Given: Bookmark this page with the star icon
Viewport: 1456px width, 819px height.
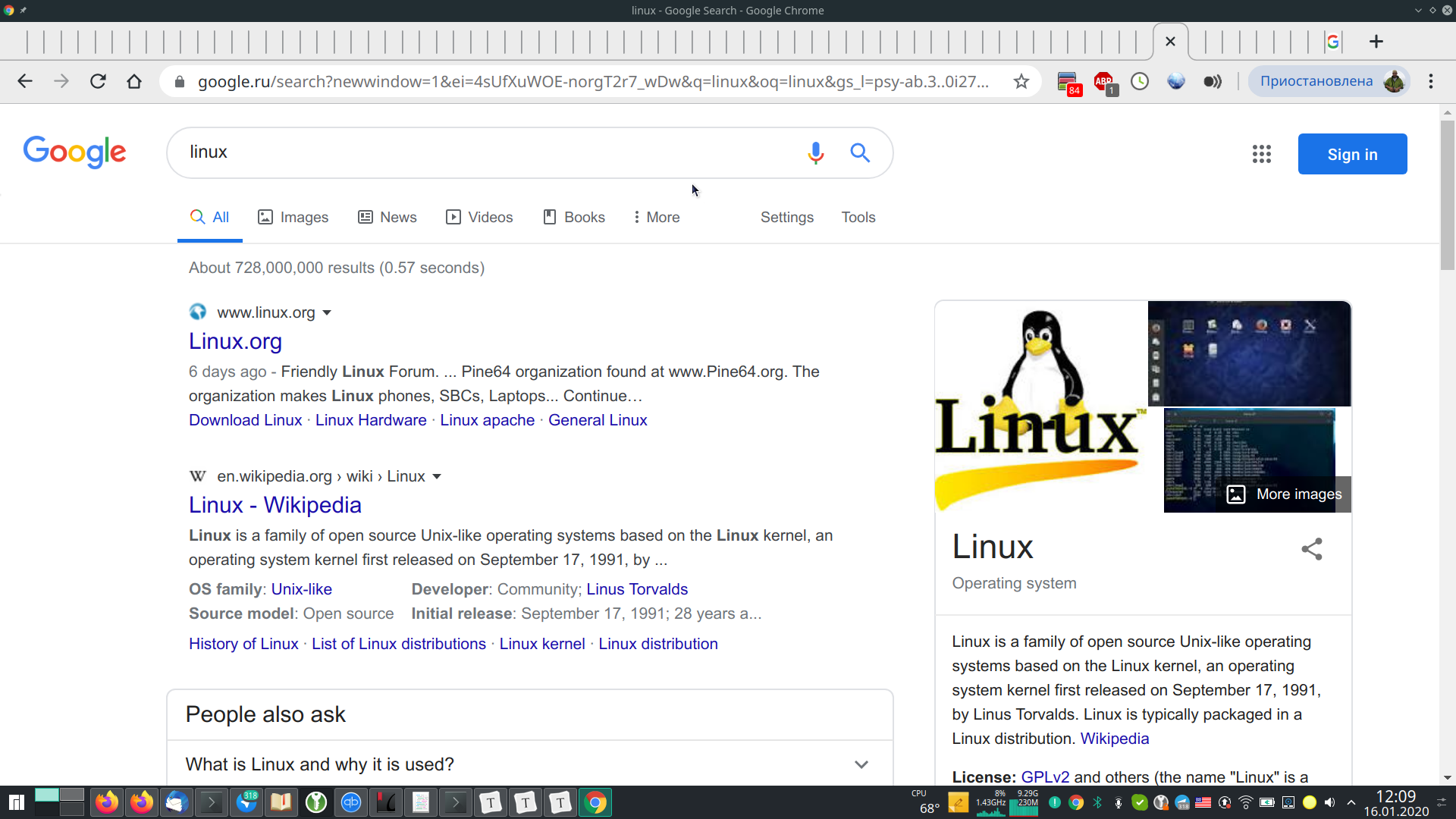Looking at the screenshot, I should coord(1021,81).
